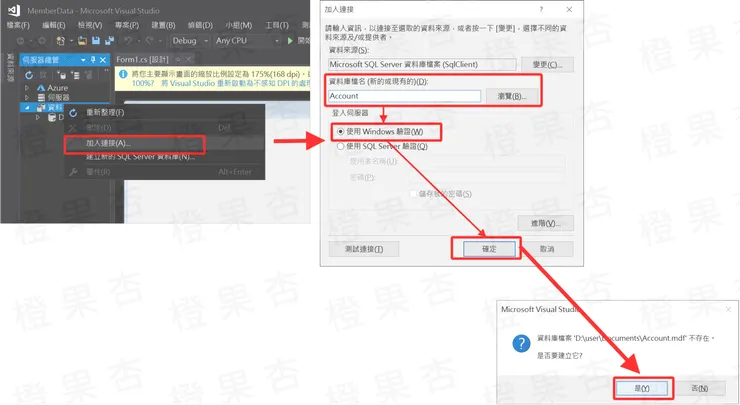Viewport: 740px width, 405px height.
Task: Open the 伺服器總管 window options dropdown arrow
Action: 83,60
